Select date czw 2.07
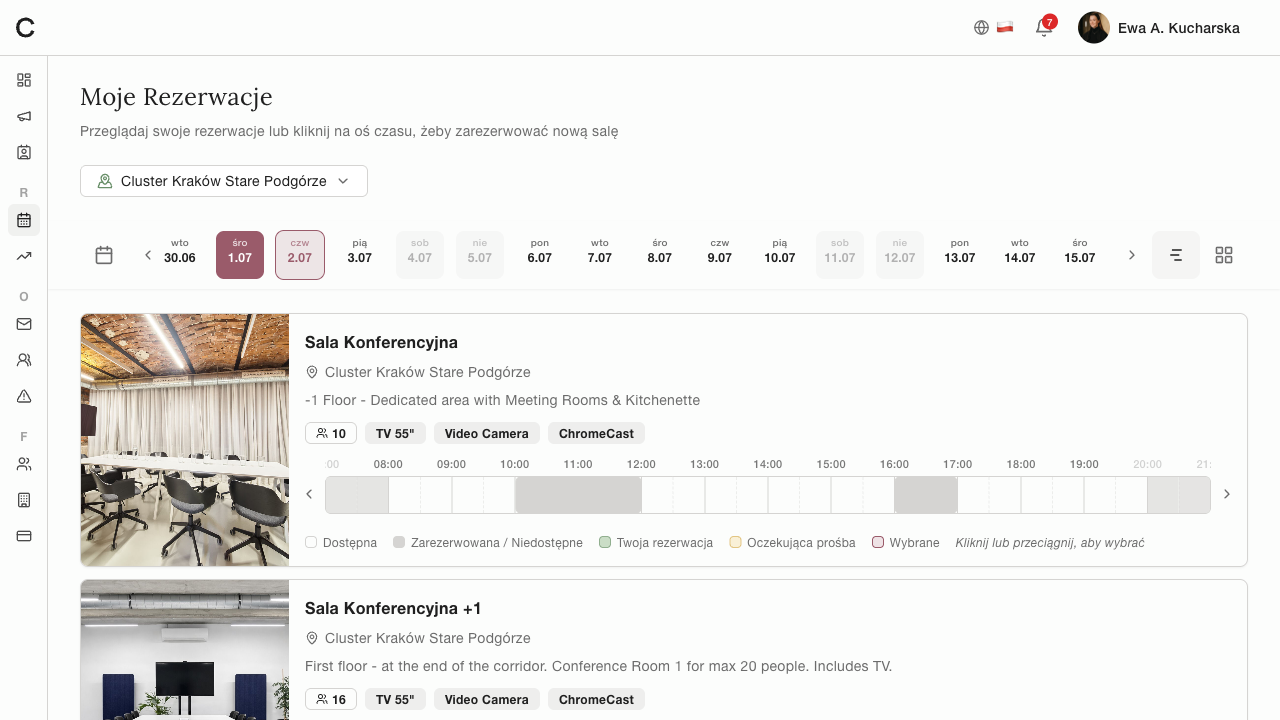 click(x=300, y=255)
